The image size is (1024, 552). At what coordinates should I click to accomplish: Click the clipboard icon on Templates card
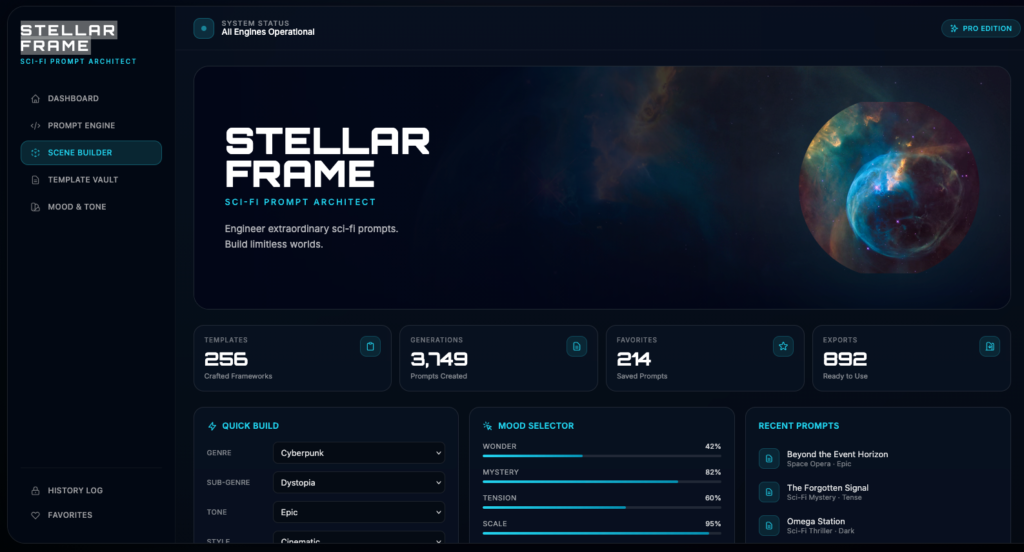[x=370, y=347]
